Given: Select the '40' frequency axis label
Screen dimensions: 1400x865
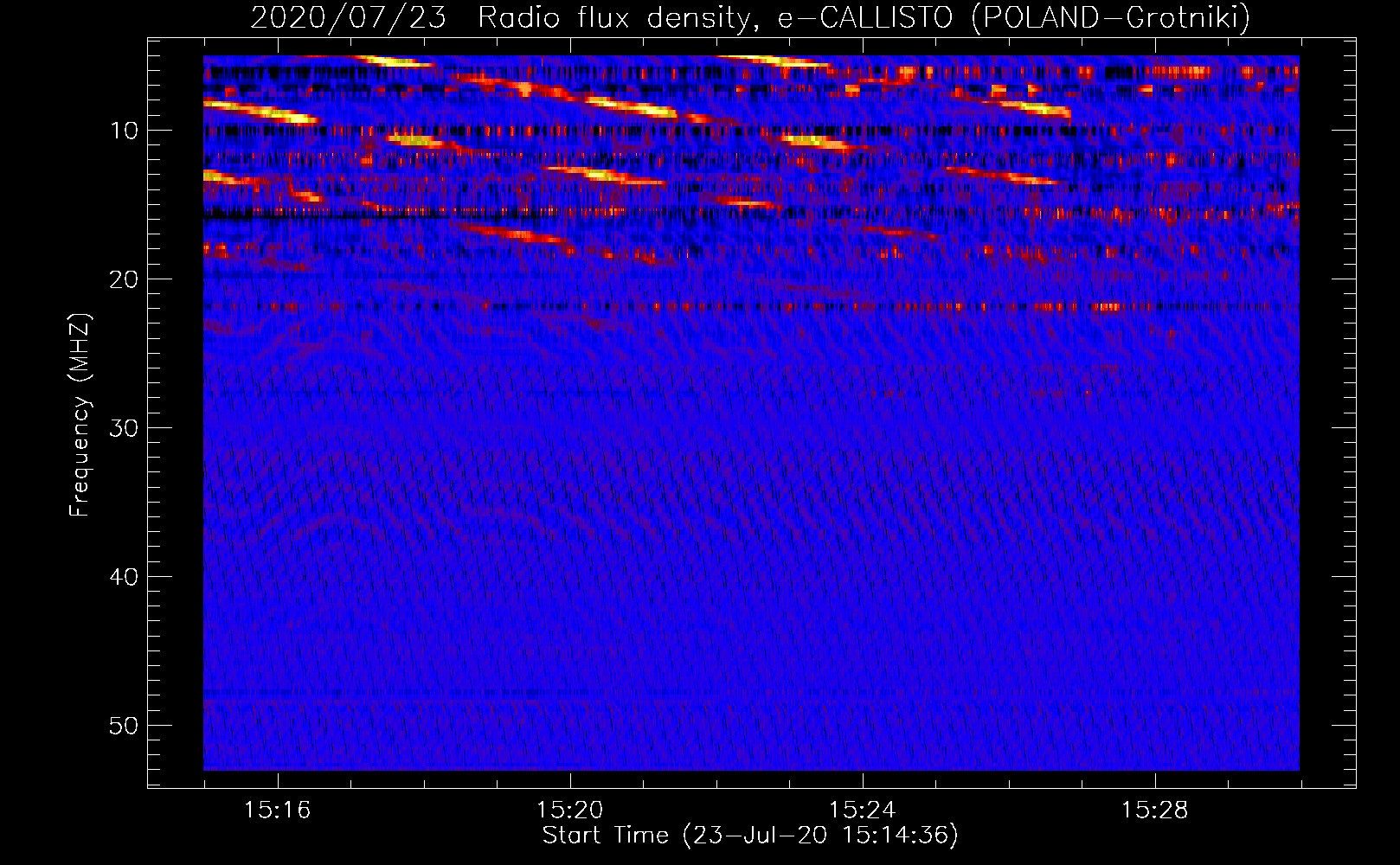Looking at the screenshot, I should (125, 577).
